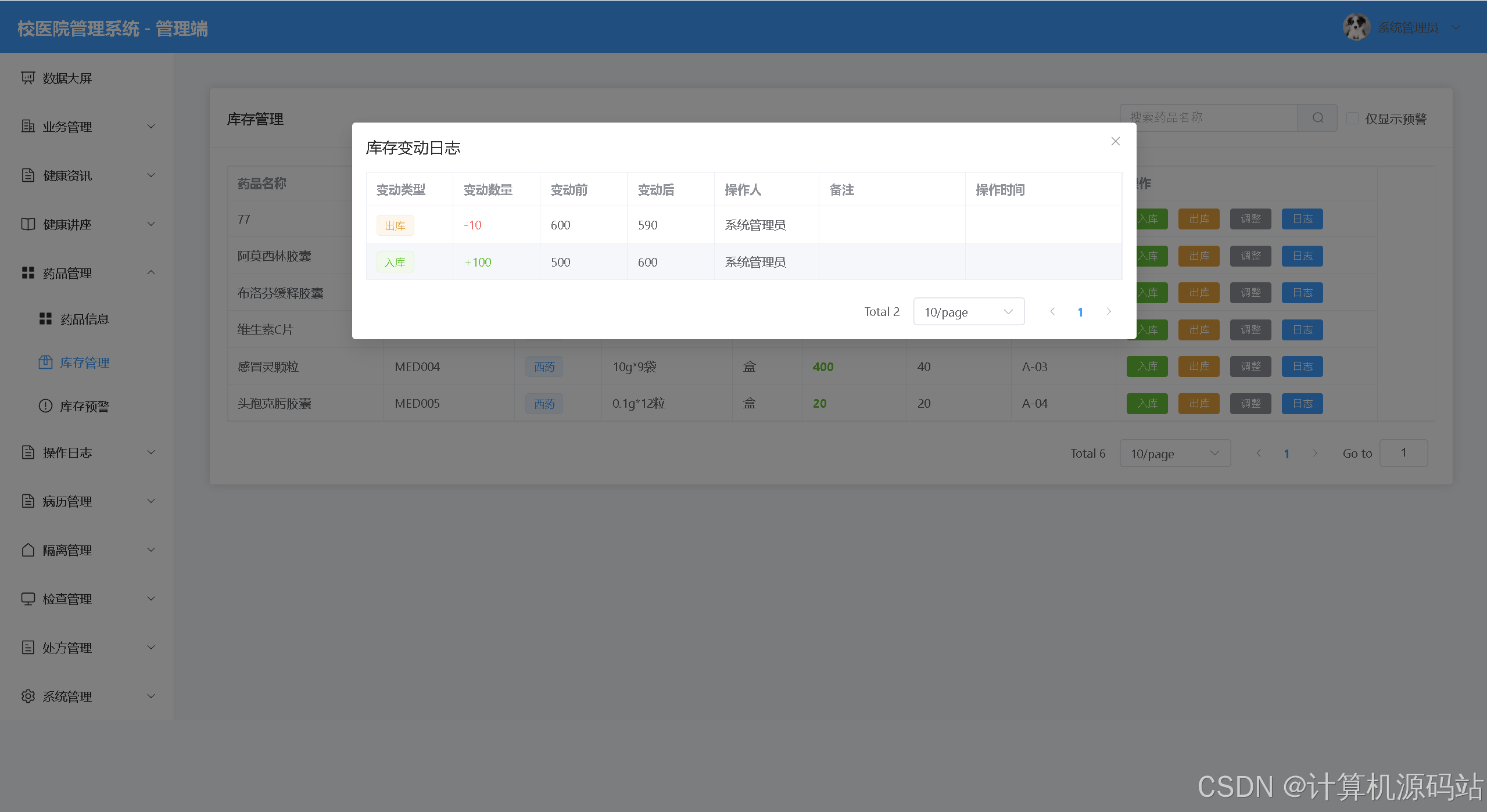This screenshot has height=812, width=1487.
Task: Select the 药品信息 submenu item
Action: (87, 319)
